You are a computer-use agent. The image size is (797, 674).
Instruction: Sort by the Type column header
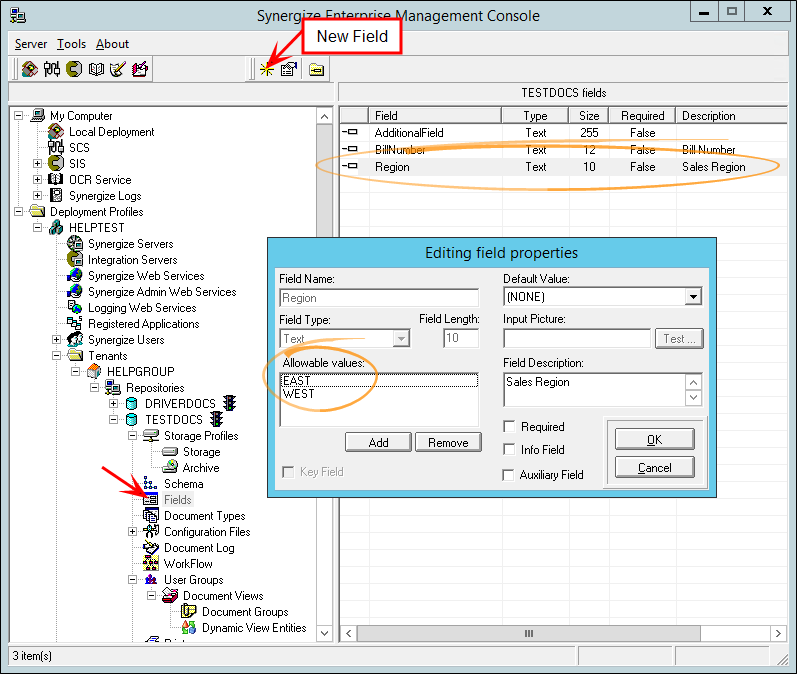535,115
